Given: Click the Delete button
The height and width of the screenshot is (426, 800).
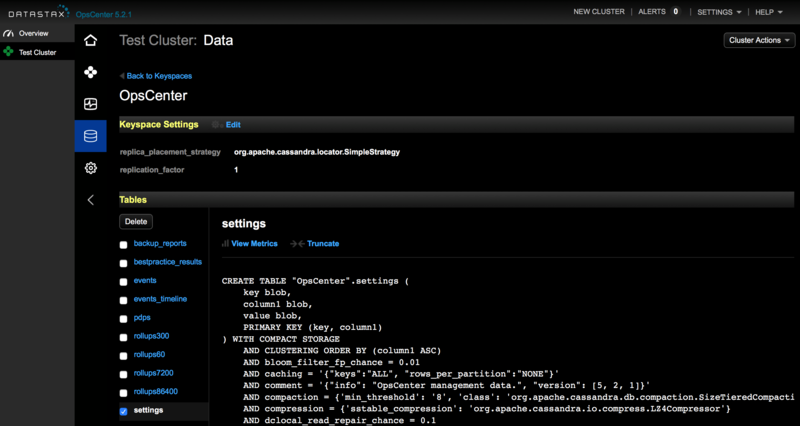Looking at the screenshot, I should tap(136, 221).
